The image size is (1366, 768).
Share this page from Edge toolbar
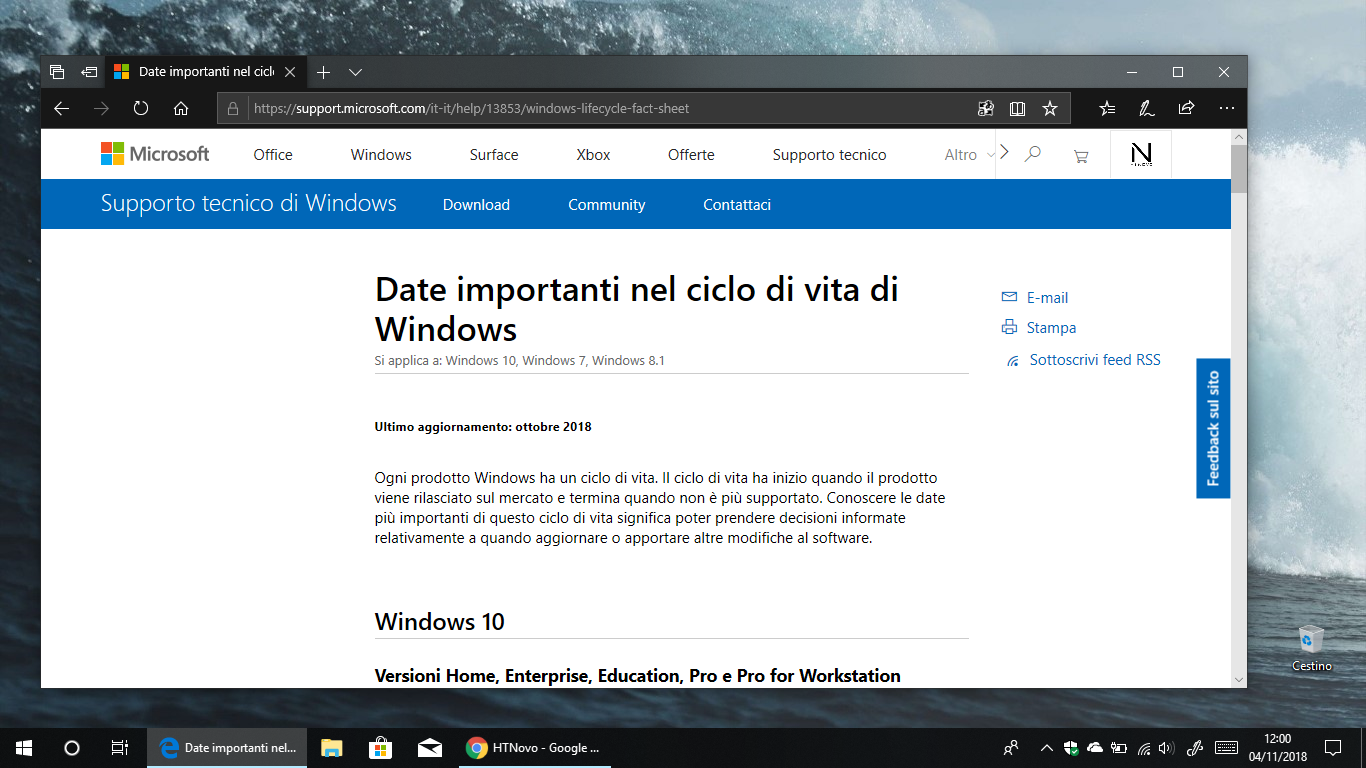coord(1187,108)
